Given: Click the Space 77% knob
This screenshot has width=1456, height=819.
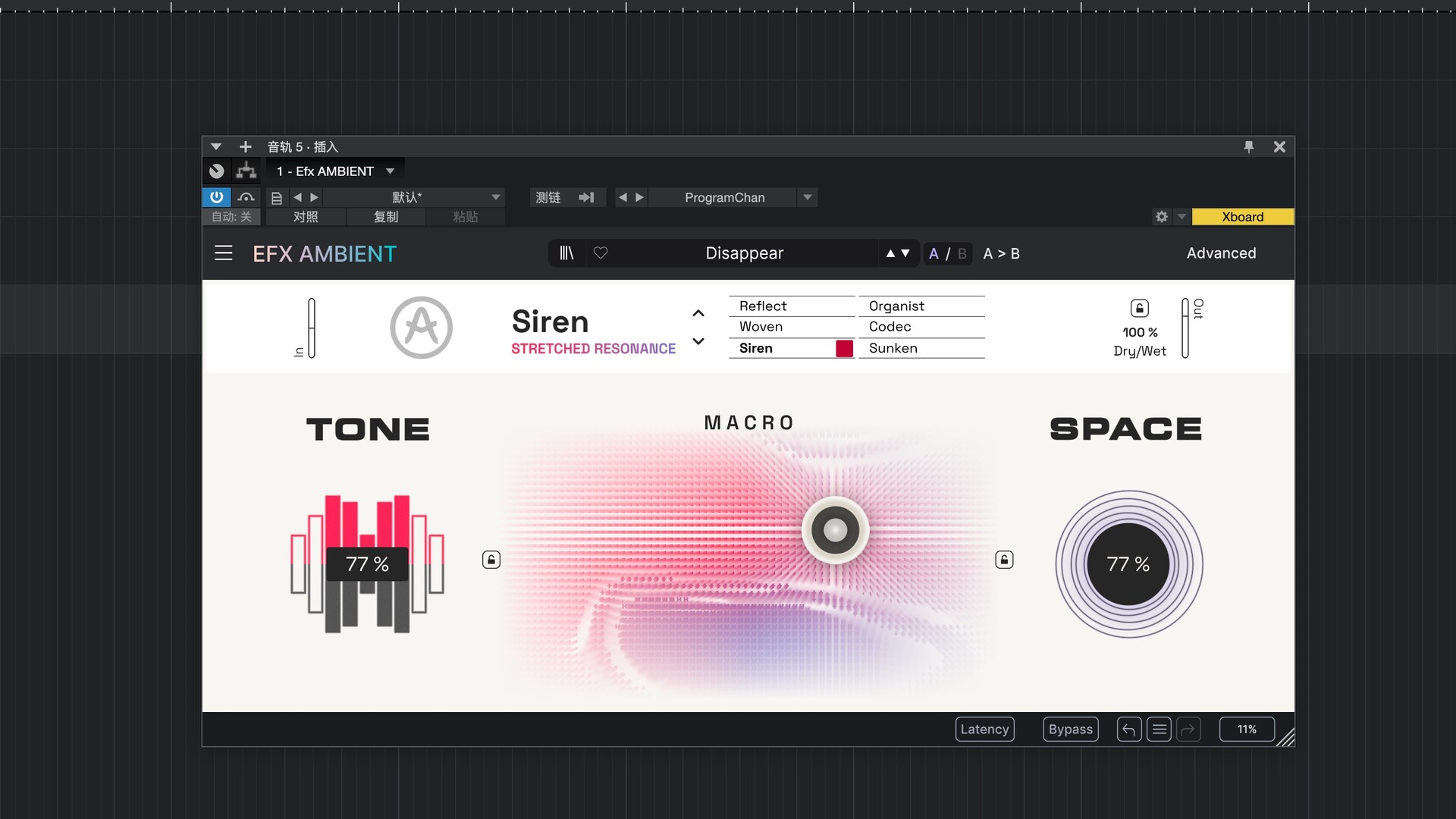Looking at the screenshot, I should click(x=1128, y=564).
